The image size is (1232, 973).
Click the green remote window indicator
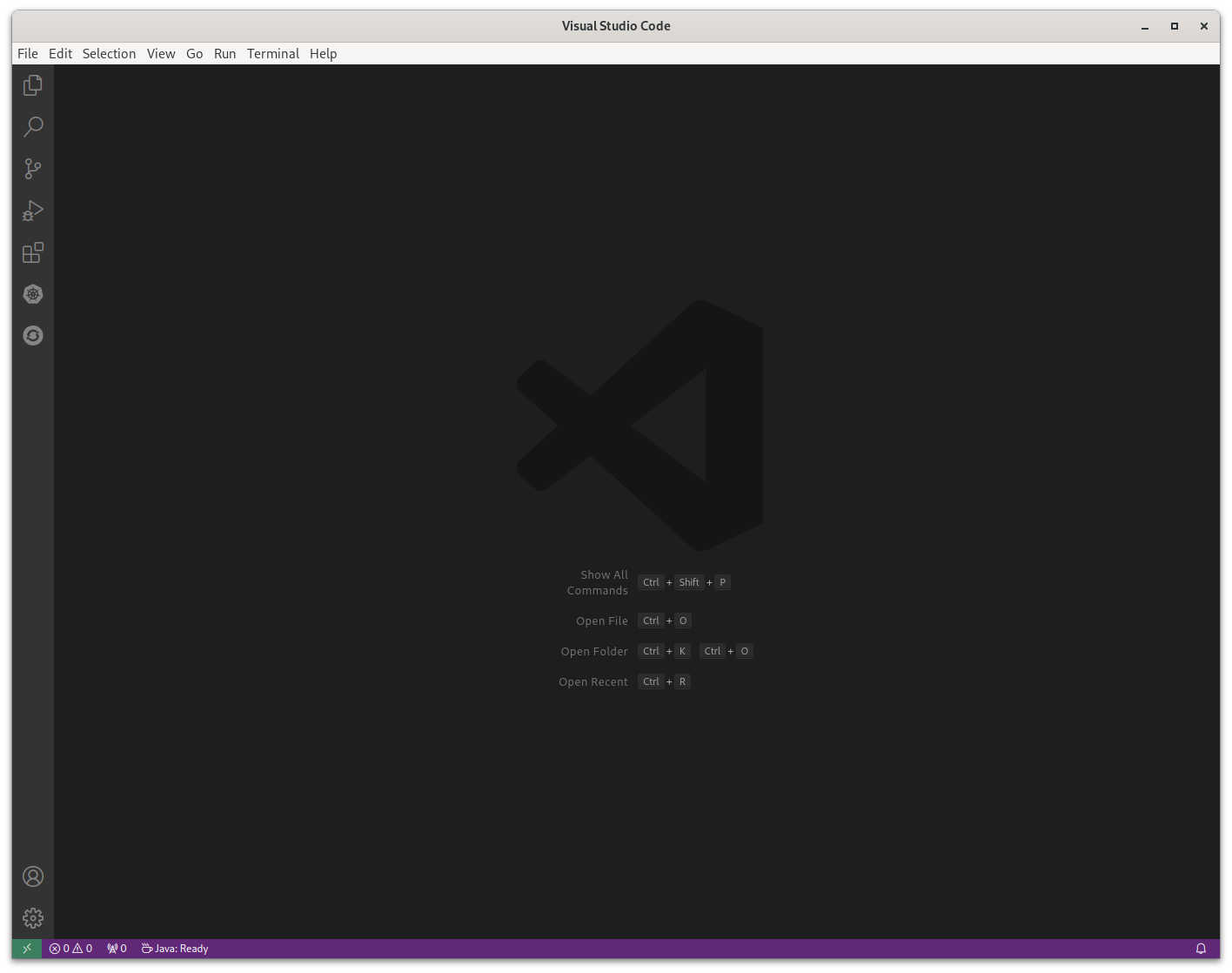click(27, 949)
